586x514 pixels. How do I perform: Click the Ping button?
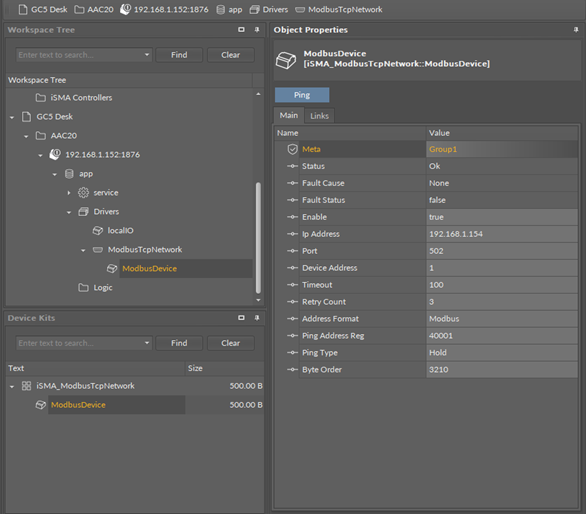point(302,95)
